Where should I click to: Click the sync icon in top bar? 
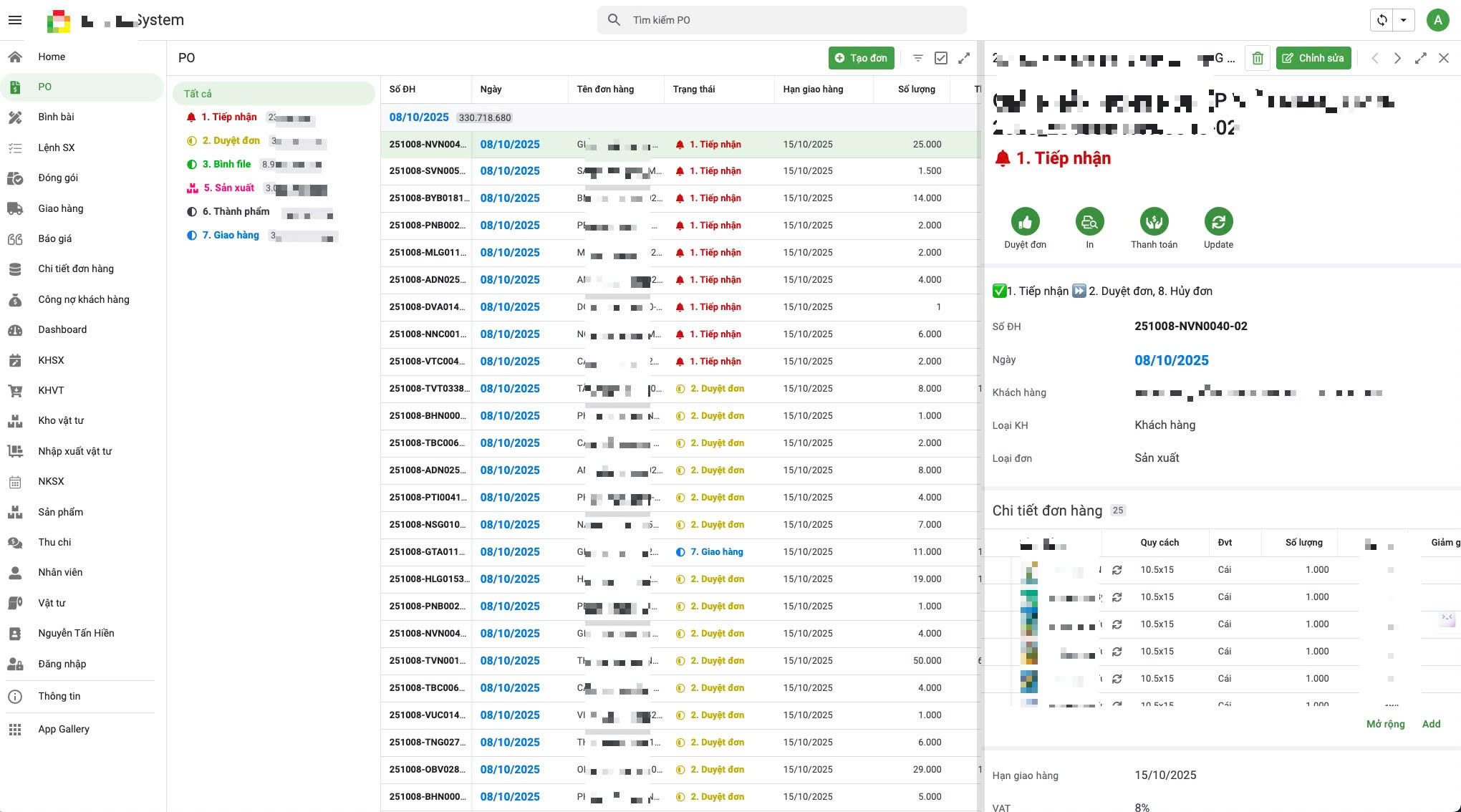(x=1382, y=20)
